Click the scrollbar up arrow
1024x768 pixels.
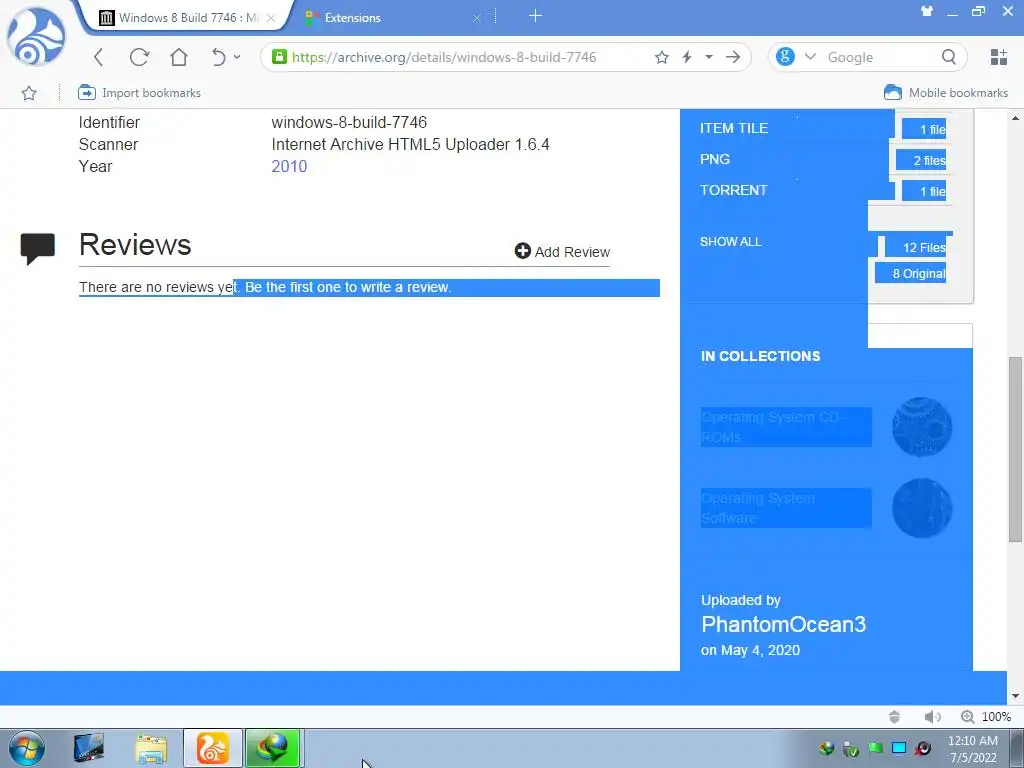pos(1015,118)
